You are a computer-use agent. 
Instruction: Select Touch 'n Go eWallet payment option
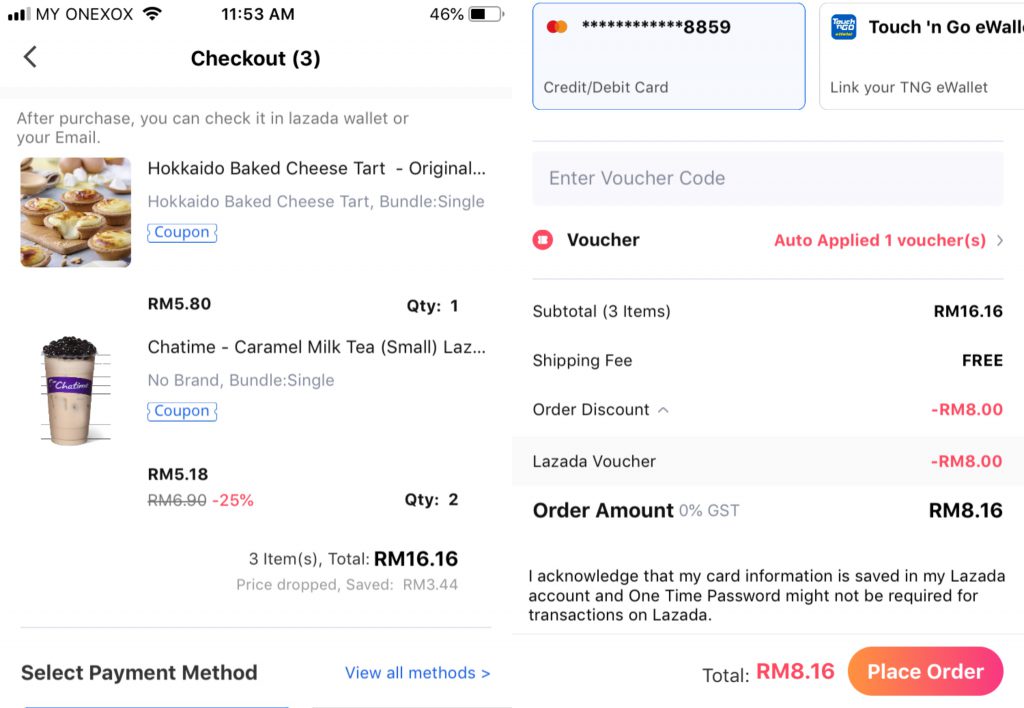pyautogui.click(x=920, y=56)
